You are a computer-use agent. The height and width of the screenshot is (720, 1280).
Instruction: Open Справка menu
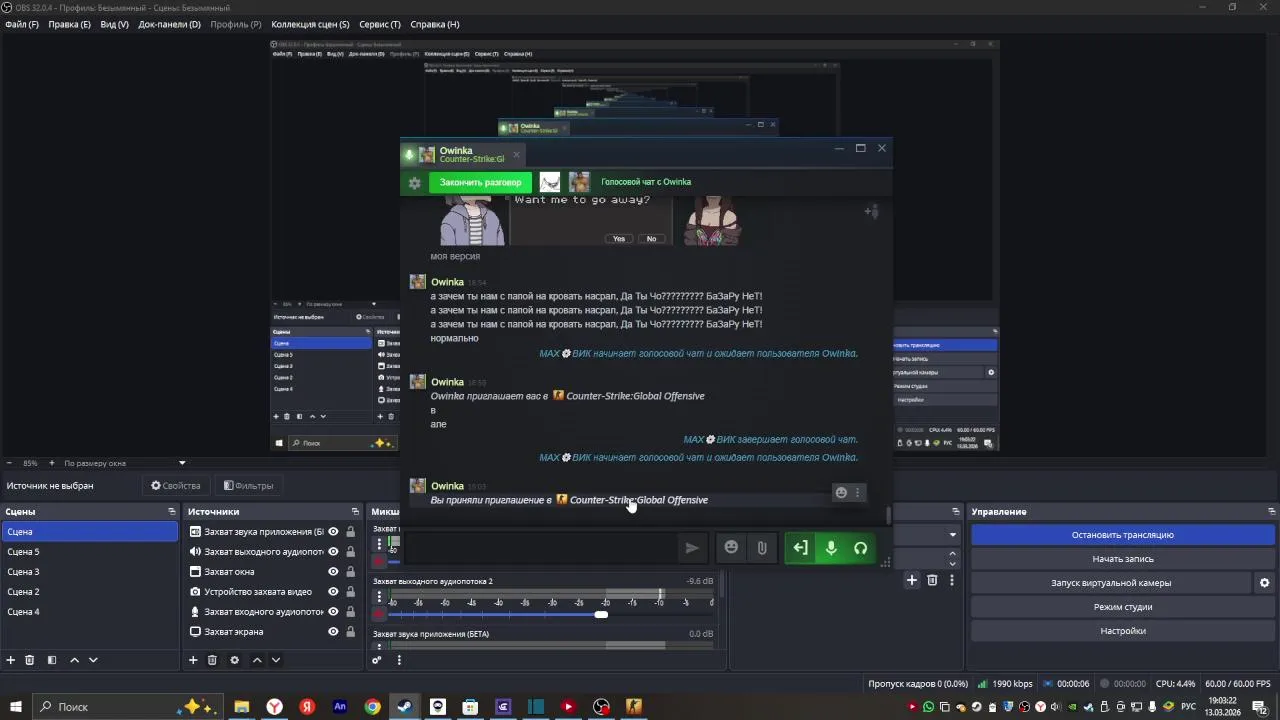click(435, 24)
